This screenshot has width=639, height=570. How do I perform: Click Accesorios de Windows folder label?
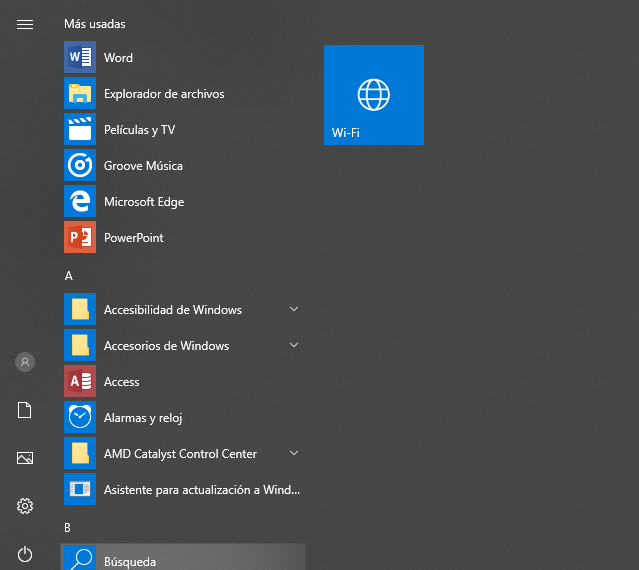coord(166,346)
